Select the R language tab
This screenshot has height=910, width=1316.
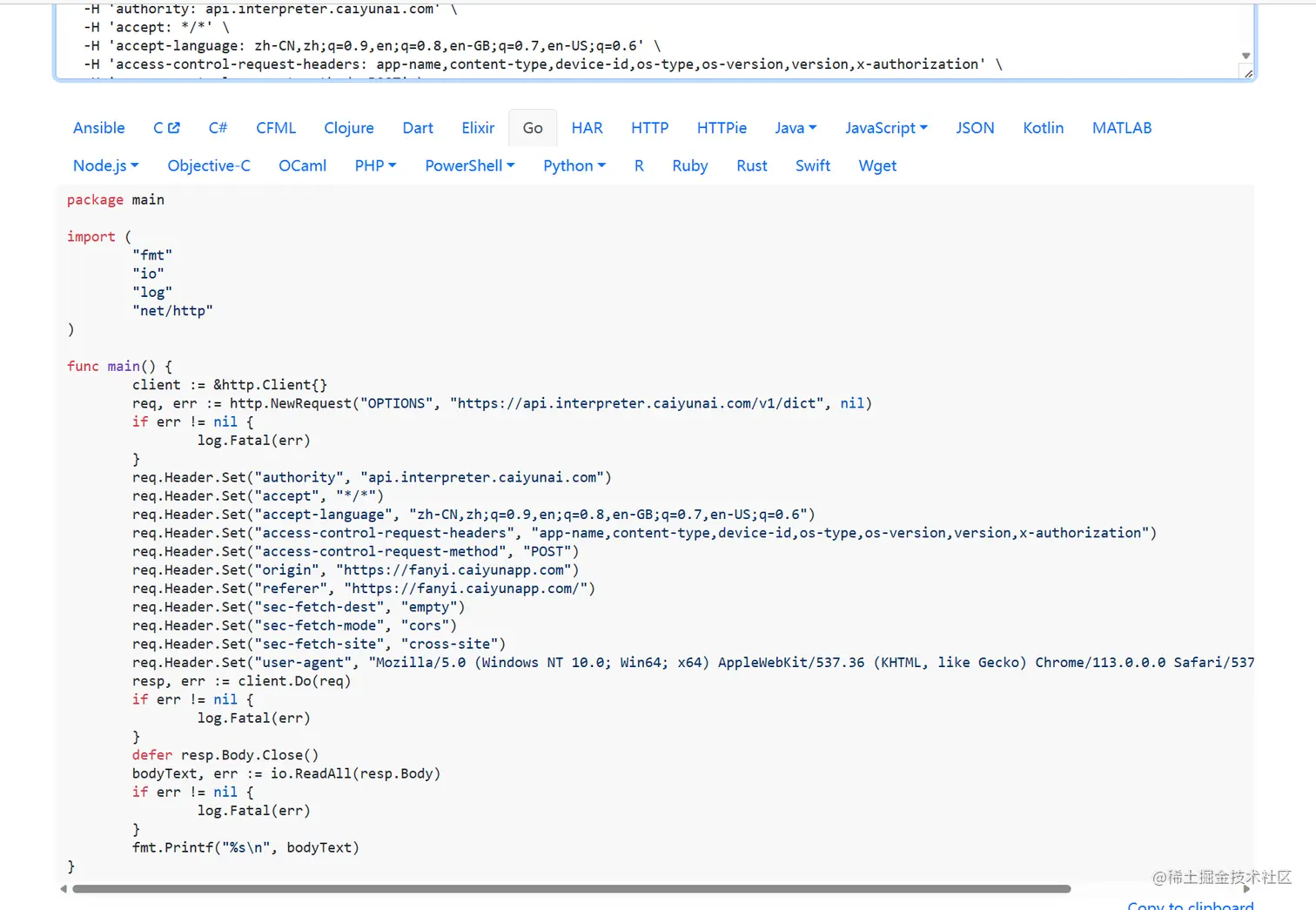click(639, 165)
